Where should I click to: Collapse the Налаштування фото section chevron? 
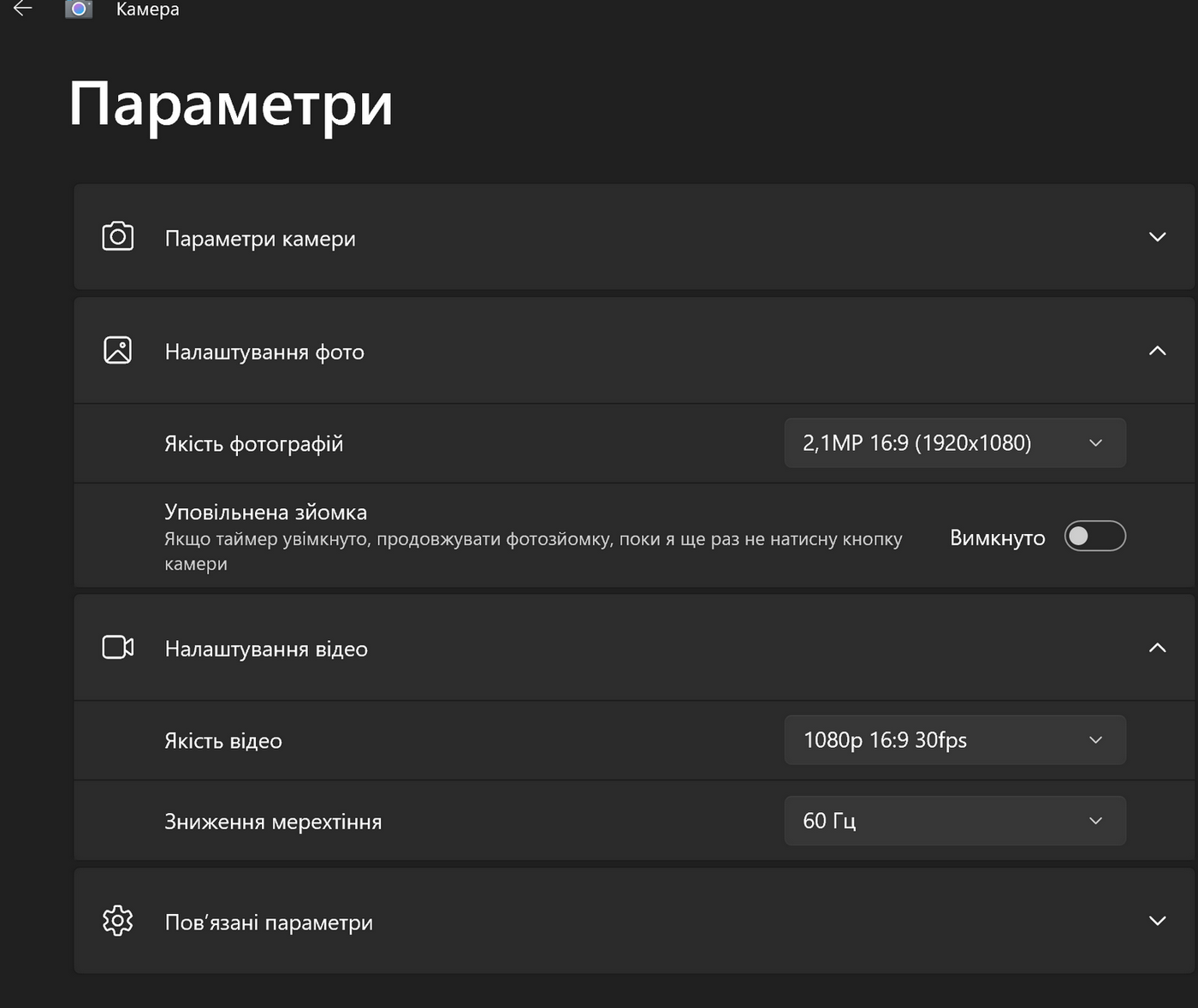pos(1157,351)
